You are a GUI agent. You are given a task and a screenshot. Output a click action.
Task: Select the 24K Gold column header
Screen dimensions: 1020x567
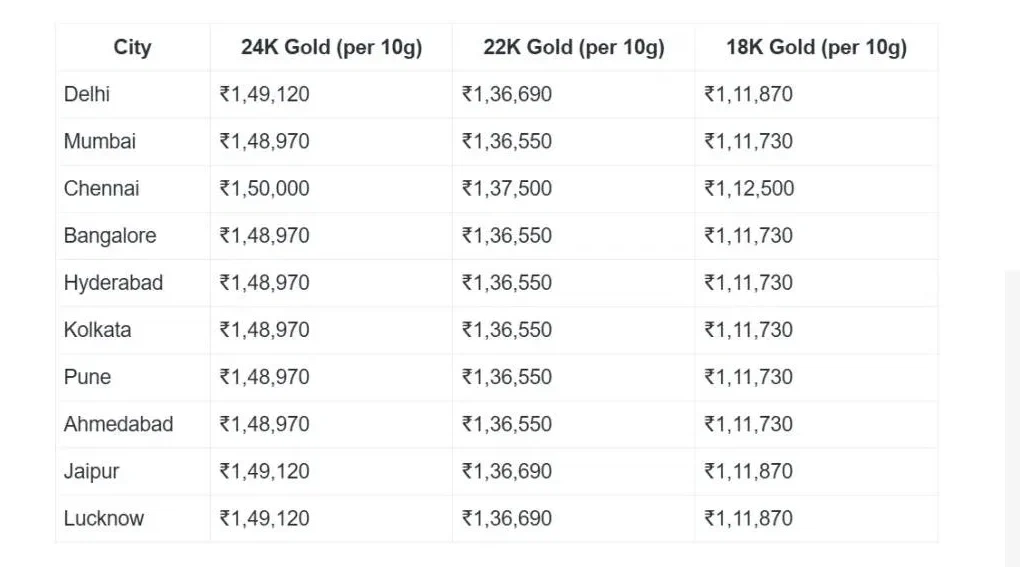pos(331,48)
